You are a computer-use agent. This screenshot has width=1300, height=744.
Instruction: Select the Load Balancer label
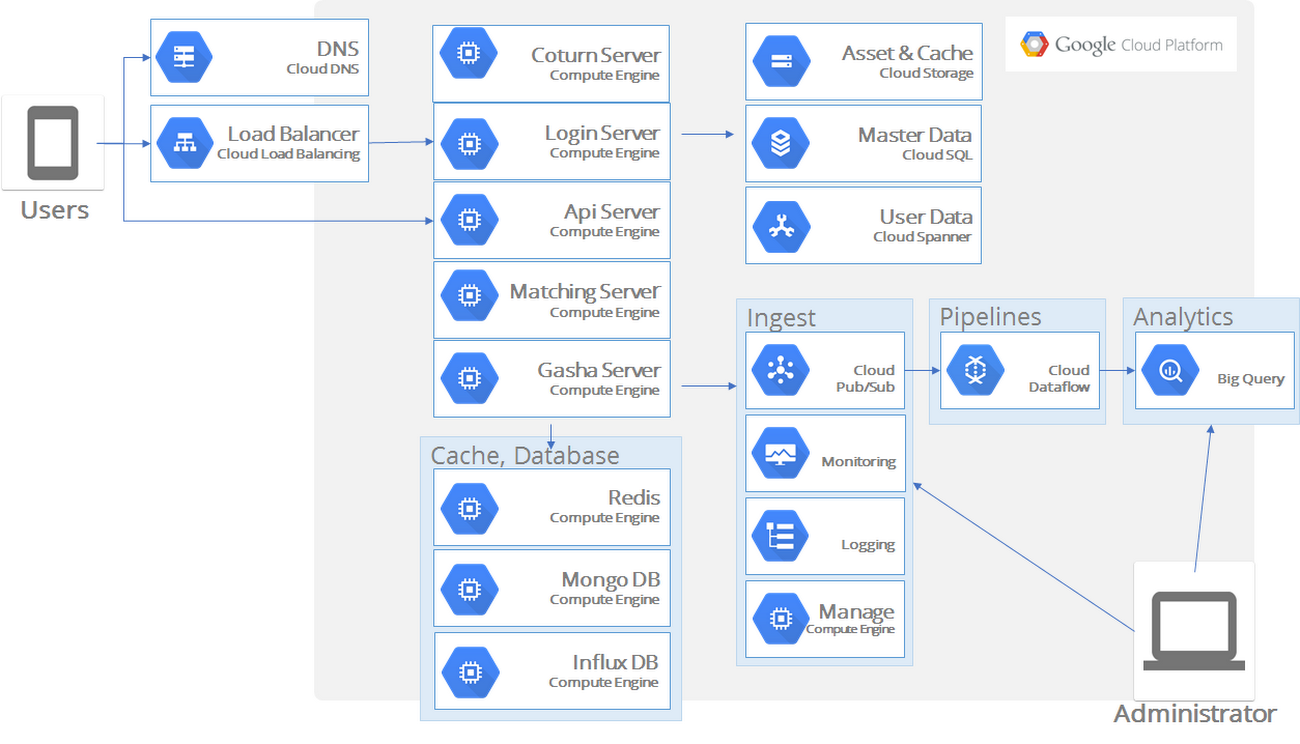coord(293,134)
